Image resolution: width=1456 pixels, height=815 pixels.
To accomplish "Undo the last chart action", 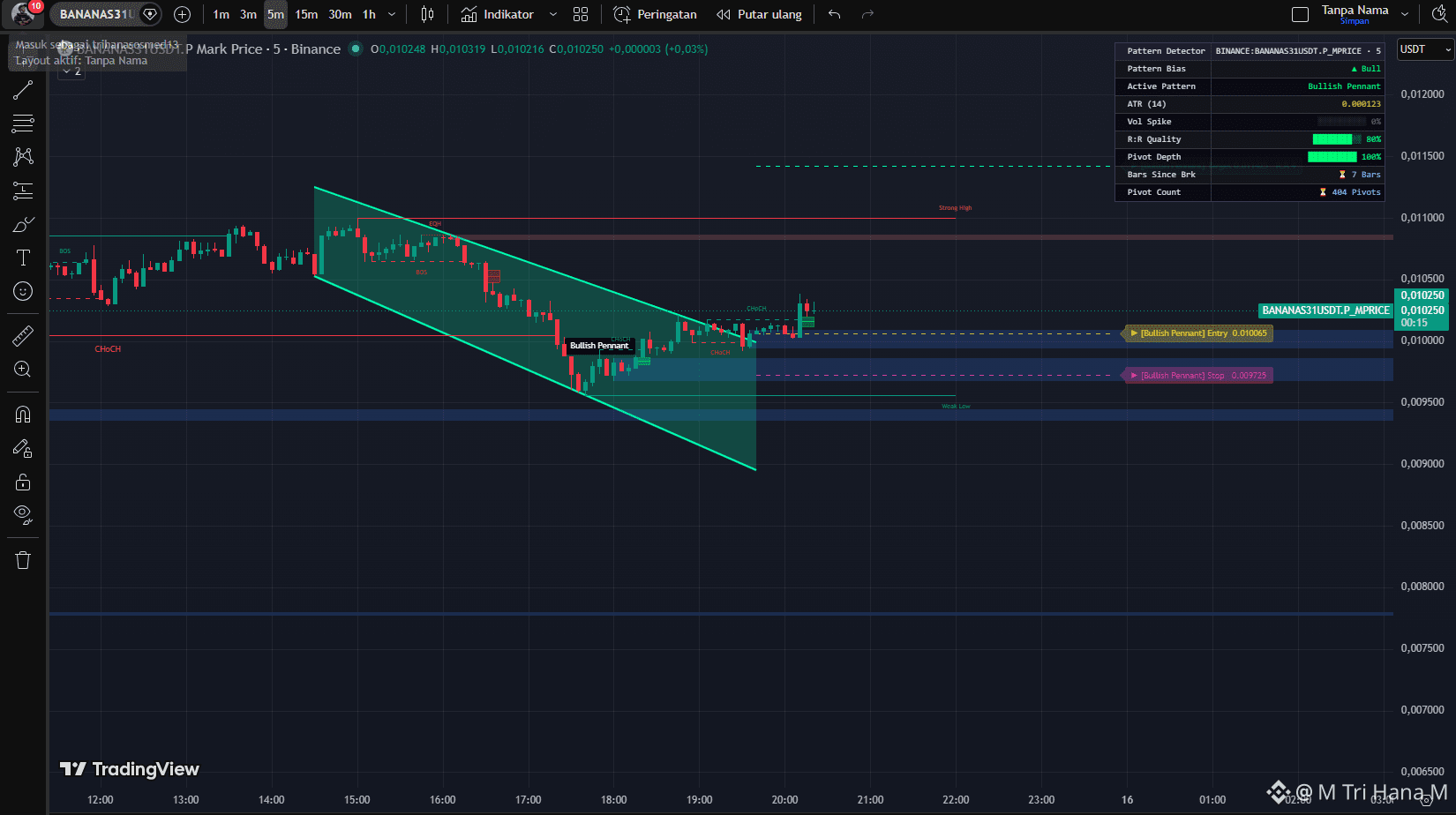I will pyautogui.click(x=834, y=14).
